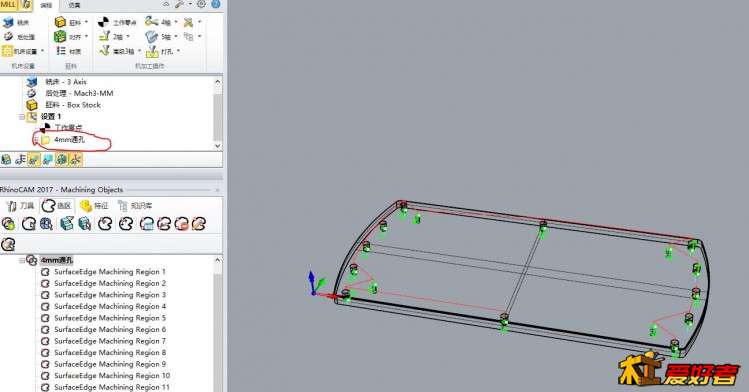Click the 机床设置 machine setup button
The image size is (749, 392).
(x=23, y=51)
